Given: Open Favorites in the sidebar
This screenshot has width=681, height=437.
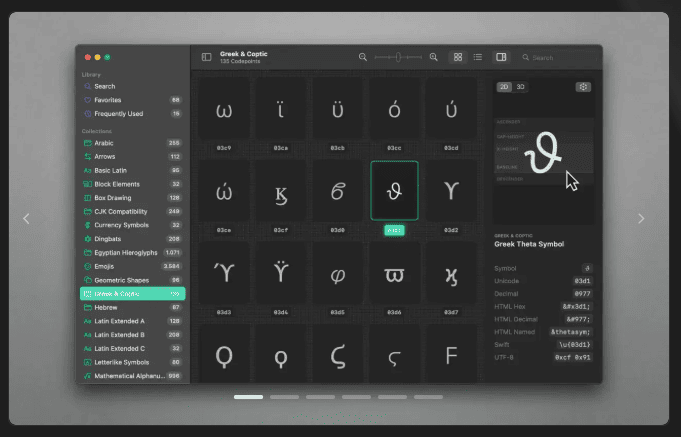Looking at the screenshot, I should pos(132,100).
